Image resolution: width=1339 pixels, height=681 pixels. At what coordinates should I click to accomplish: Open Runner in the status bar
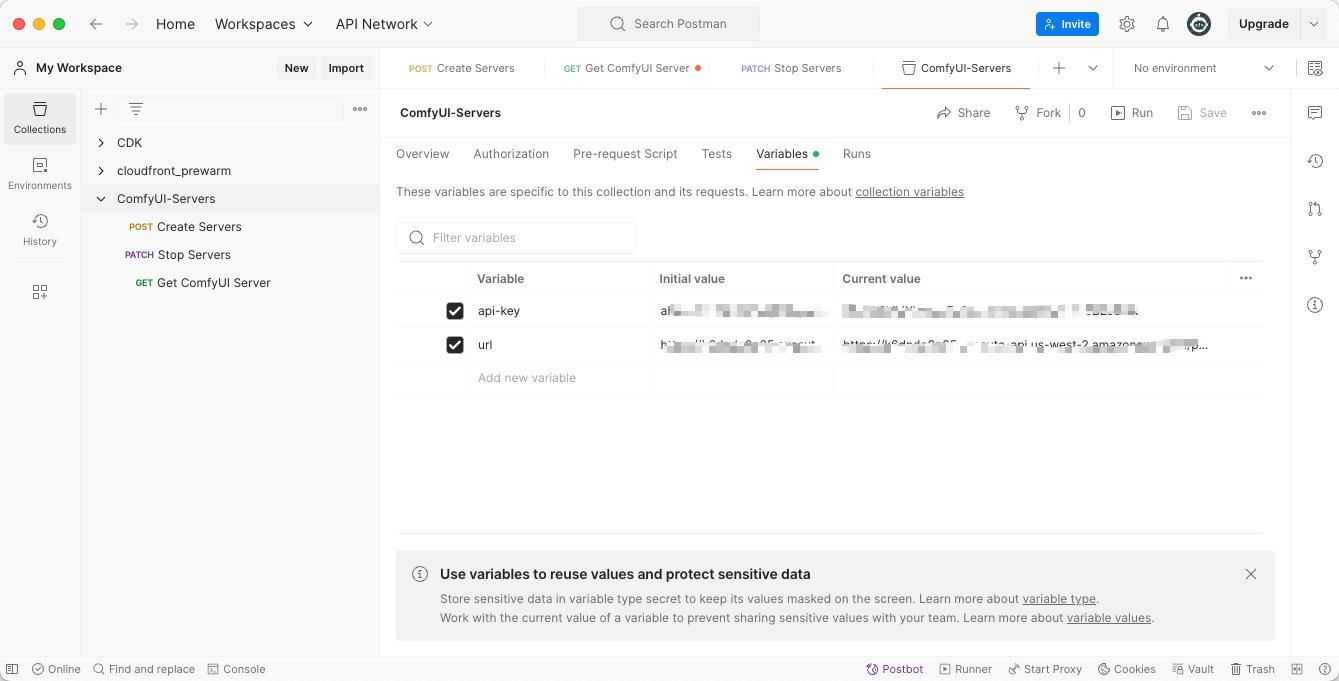(964, 669)
